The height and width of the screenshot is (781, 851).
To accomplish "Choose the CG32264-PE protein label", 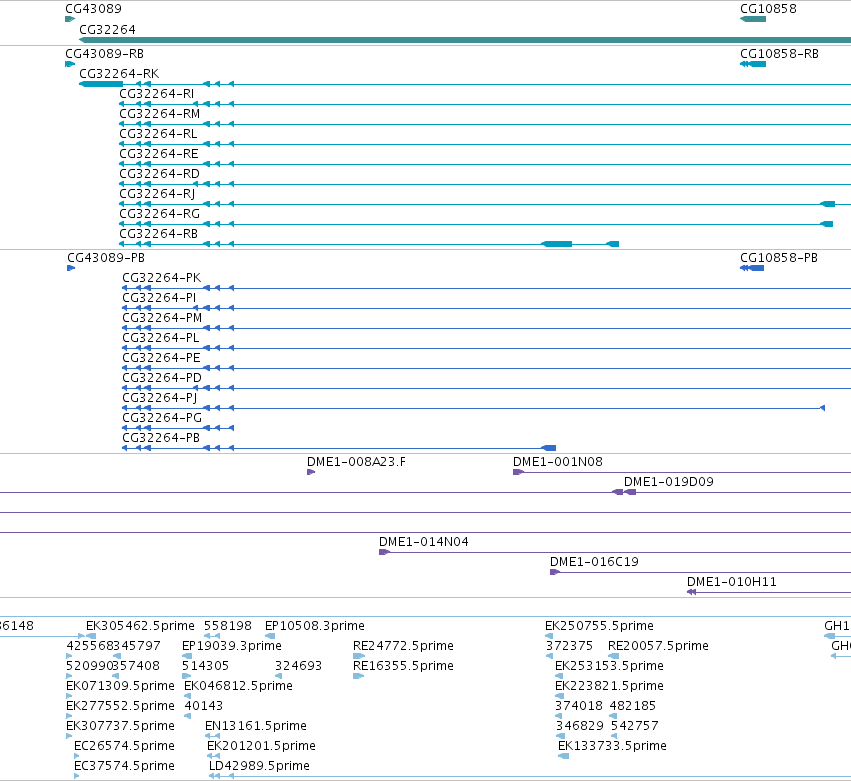I will coord(161,358).
